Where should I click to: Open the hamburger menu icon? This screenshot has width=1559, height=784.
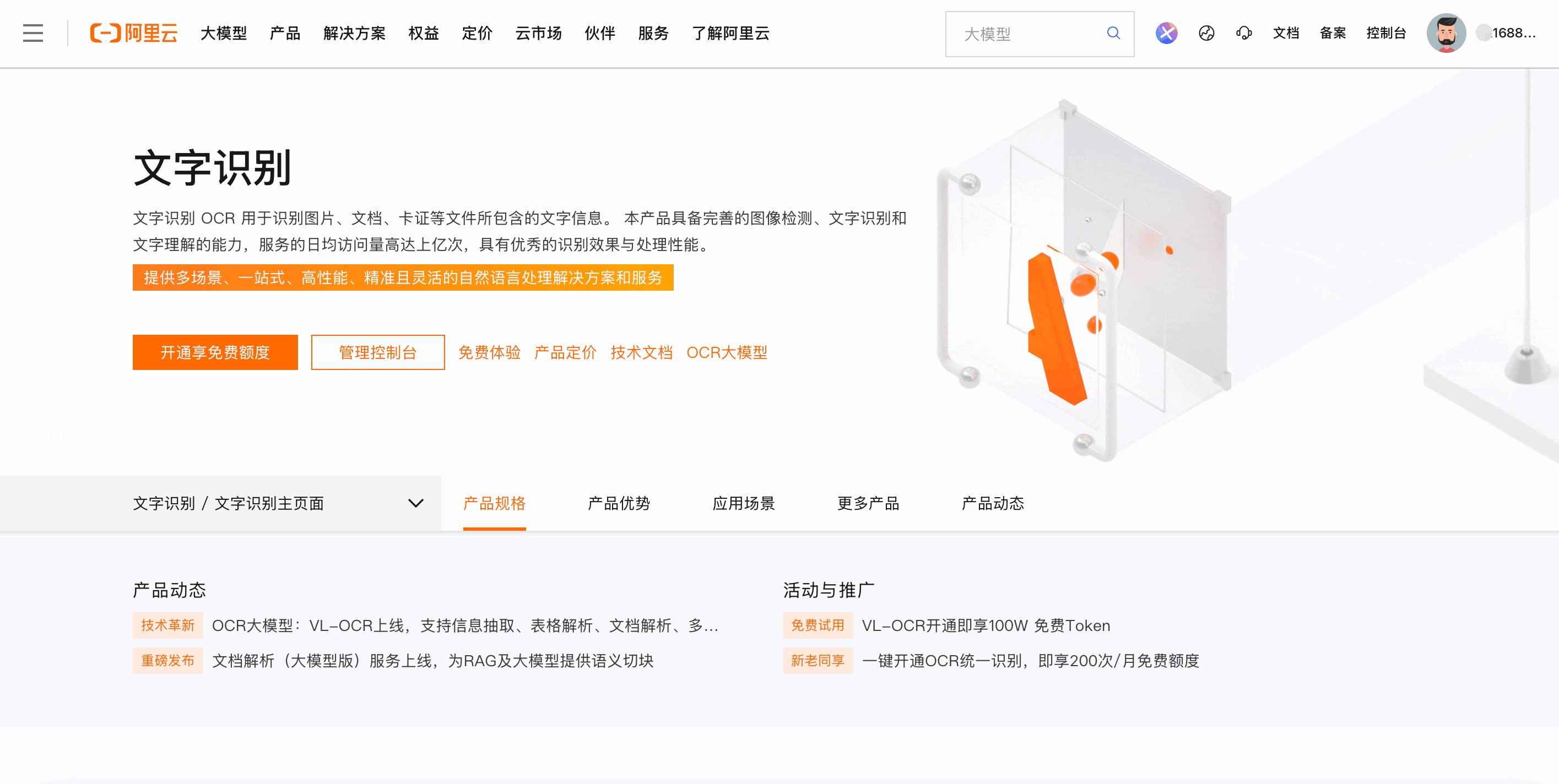pyautogui.click(x=33, y=33)
